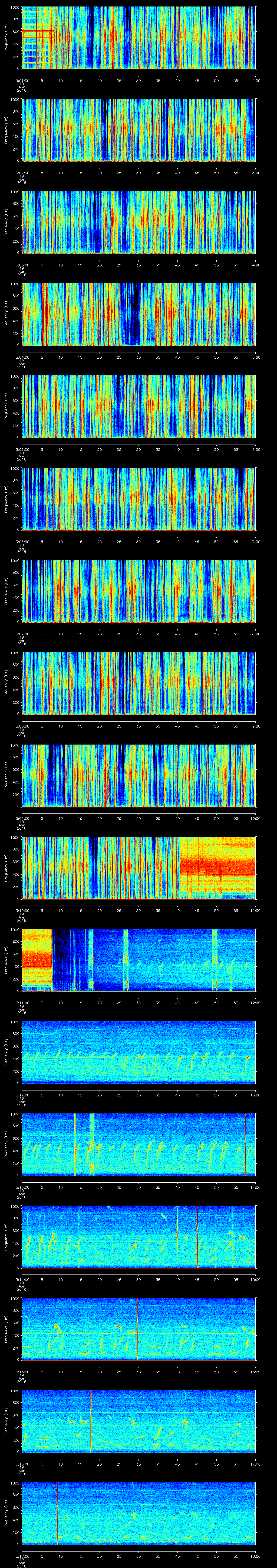Click the '9:00' end-of-axis time label
Viewport: 277px width, 1568px height.
pos(256,726)
